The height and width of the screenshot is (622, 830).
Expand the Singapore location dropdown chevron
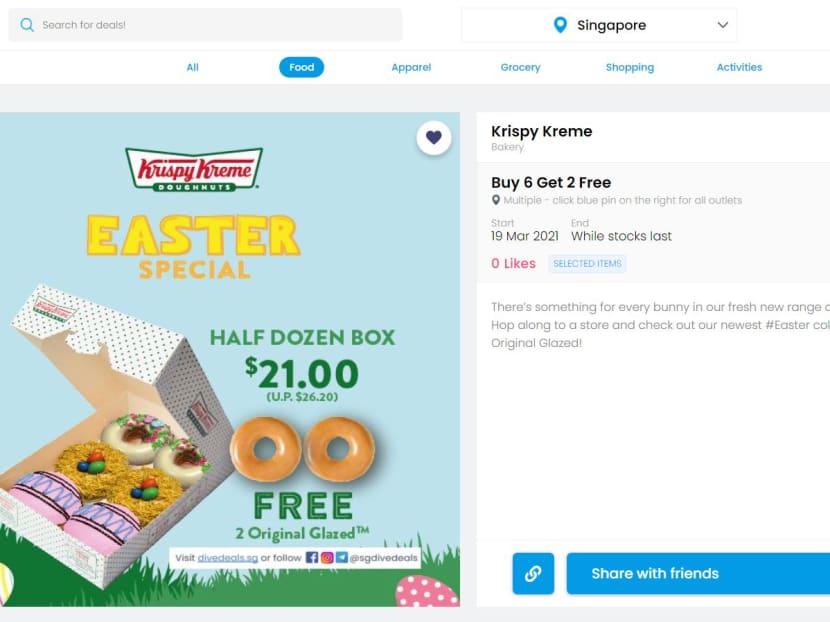click(x=723, y=25)
